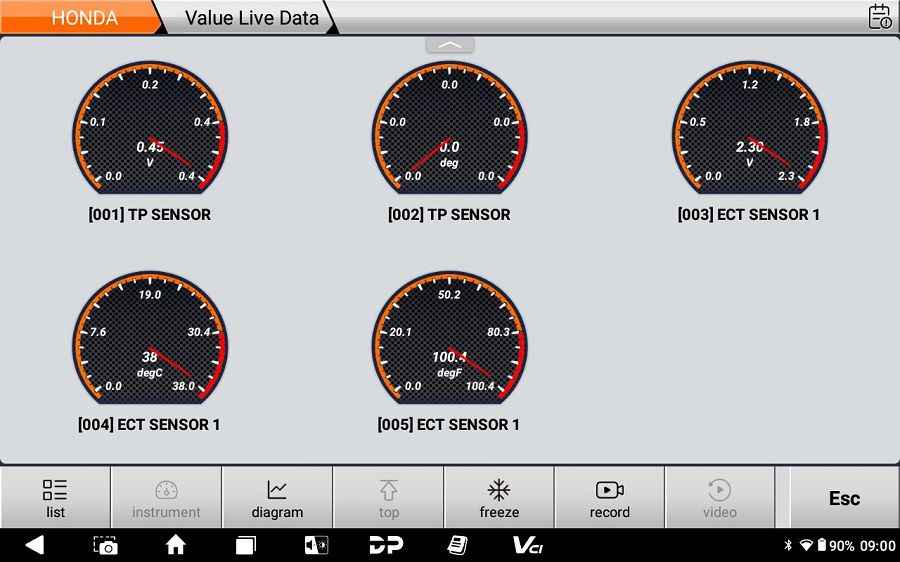Open the VCI connection status
The width and height of the screenshot is (900, 562).
[x=527, y=545]
